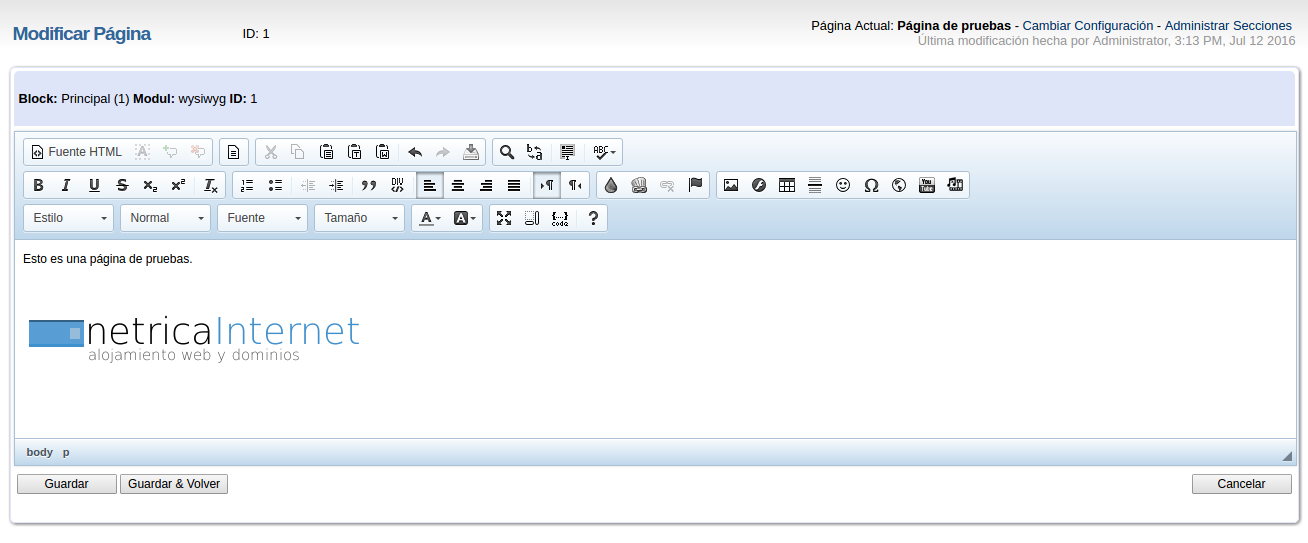This screenshot has height=543, width=1308.
Task: Toggle Show Blocks view
Action: (x=532, y=218)
